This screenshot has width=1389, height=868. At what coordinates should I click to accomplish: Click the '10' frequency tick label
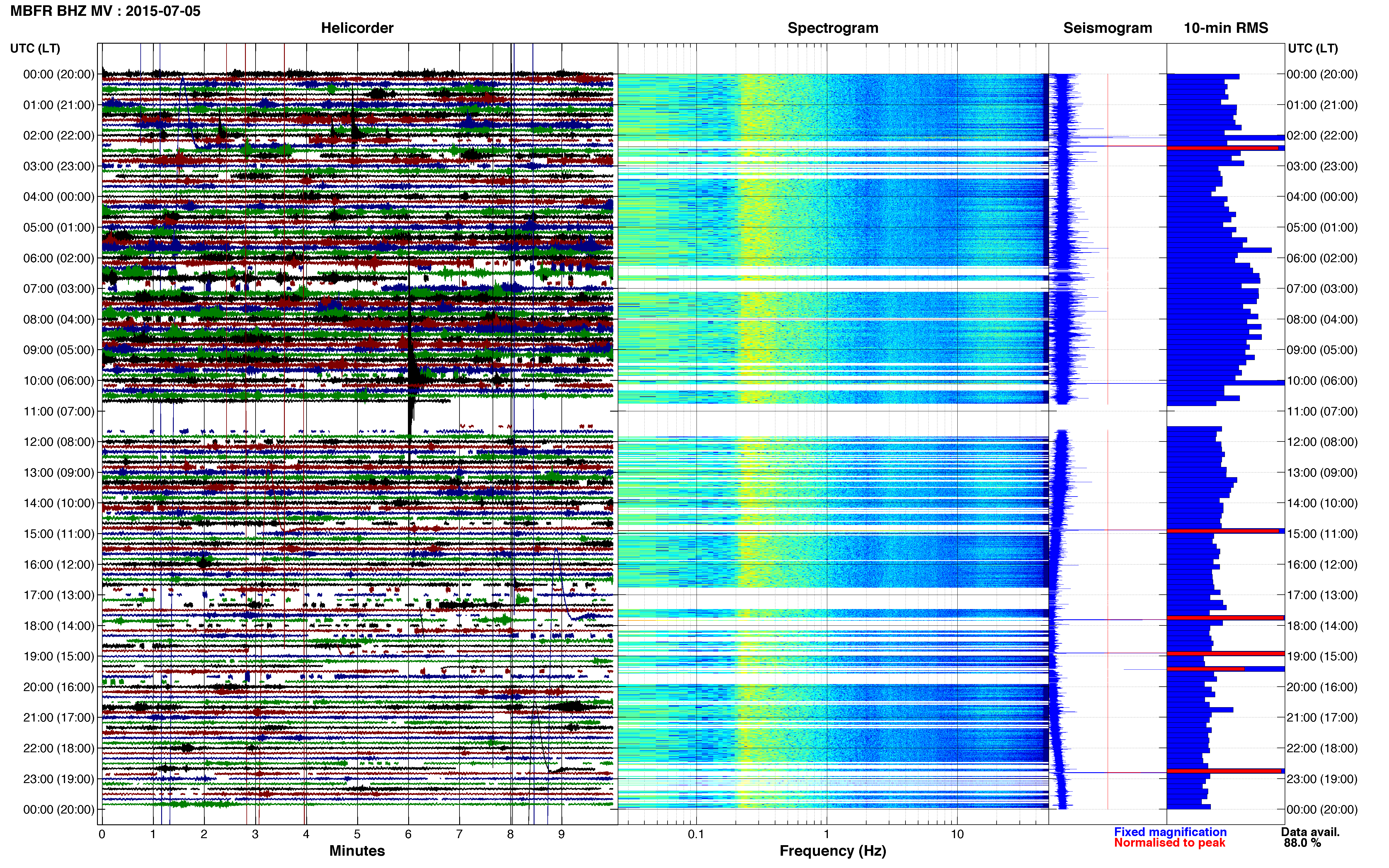pyautogui.click(x=957, y=834)
